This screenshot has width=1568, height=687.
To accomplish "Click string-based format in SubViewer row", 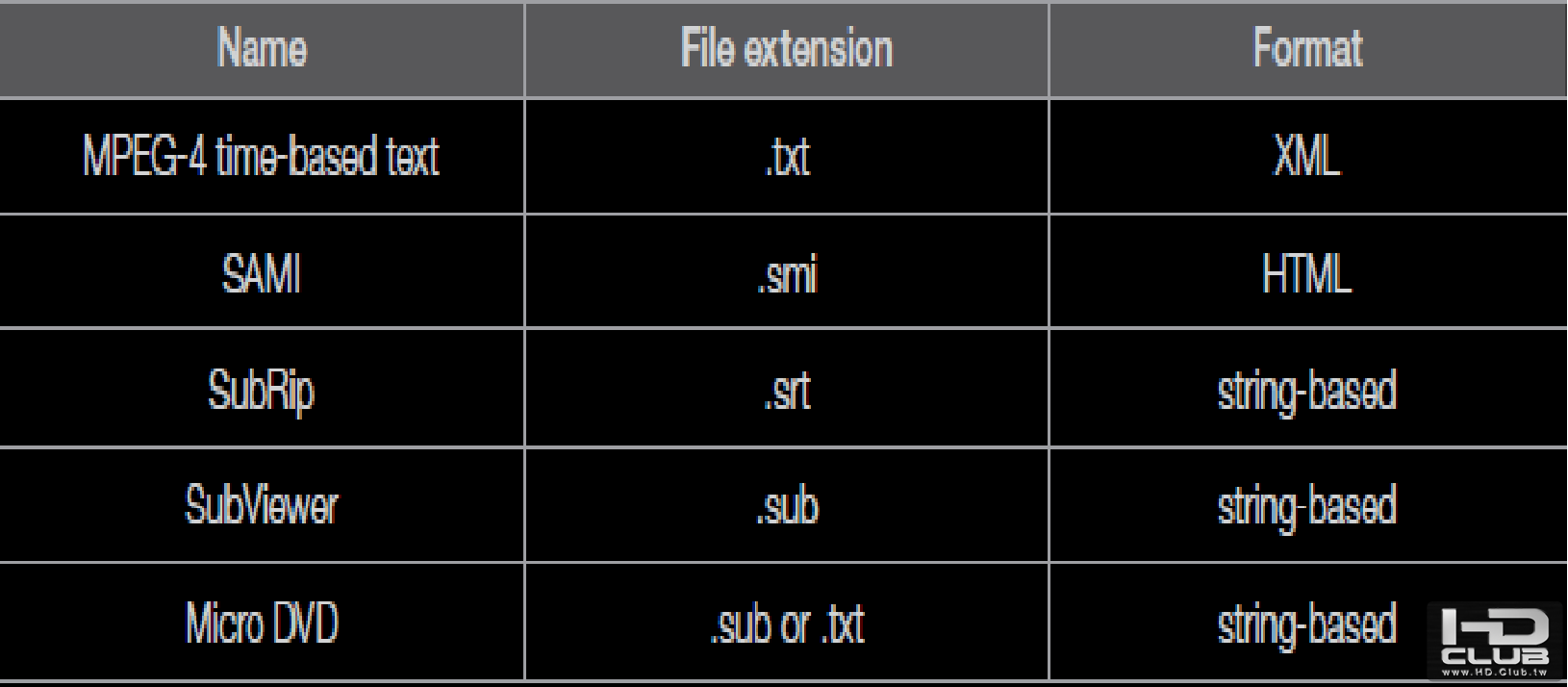I will click(x=1307, y=505).
